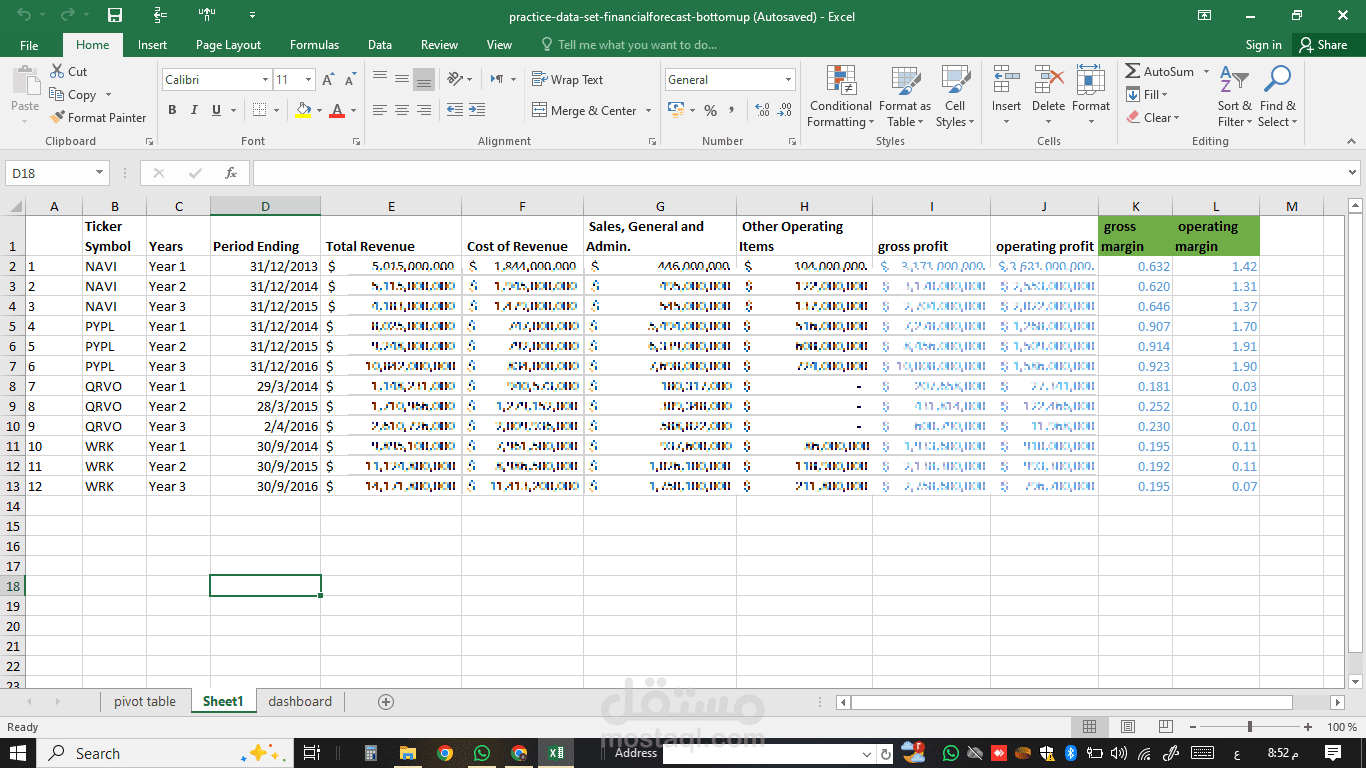Expand the Name Box D18 dropdown

[x=99, y=173]
